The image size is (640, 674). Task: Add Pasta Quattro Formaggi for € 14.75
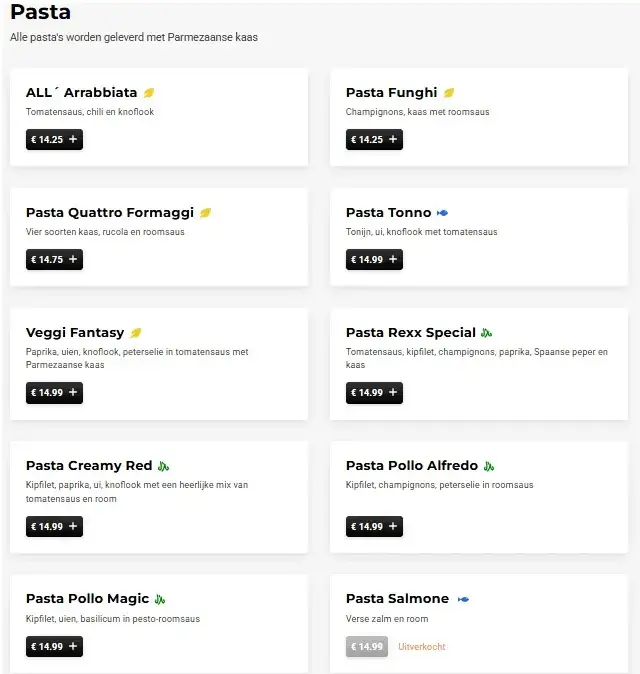54,260
